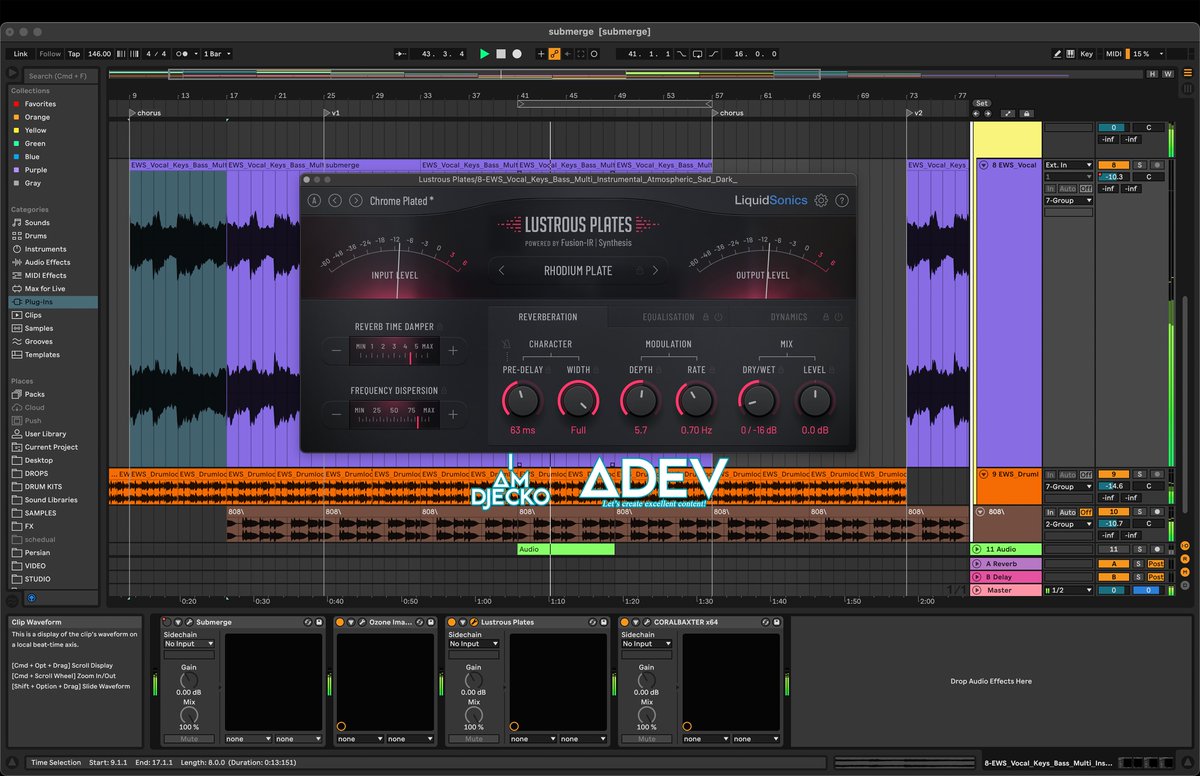1200x776 pixels.
Task: Open Templates category in browser
Action: [42, 354]
